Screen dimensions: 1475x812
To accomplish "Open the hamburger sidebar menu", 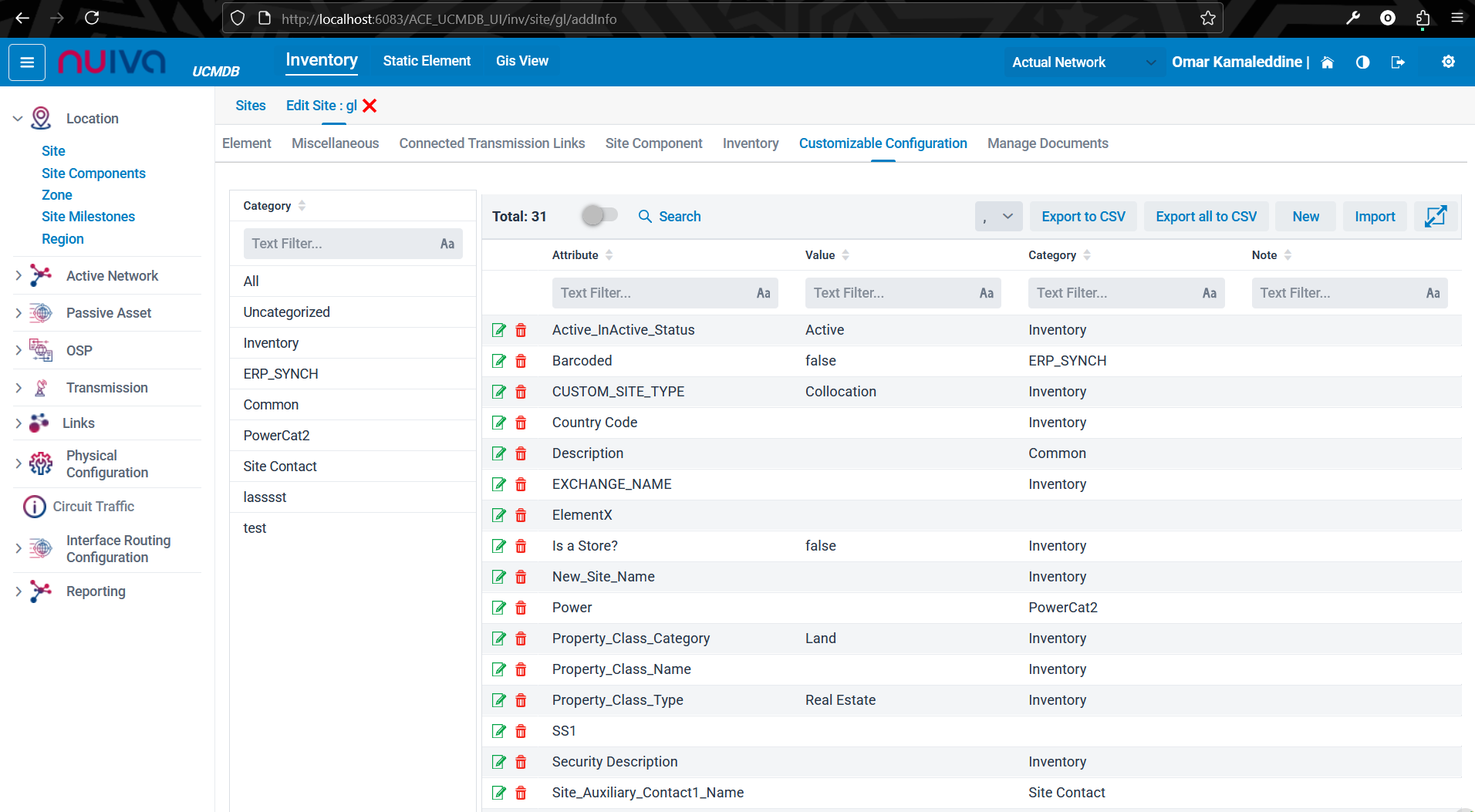I will pyautogui.click(x=27, y=62).
